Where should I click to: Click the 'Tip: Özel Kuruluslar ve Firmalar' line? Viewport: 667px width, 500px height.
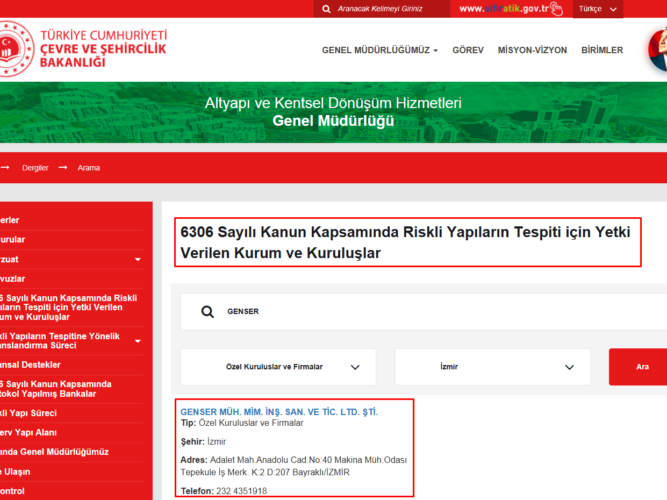tap(242, 423)
